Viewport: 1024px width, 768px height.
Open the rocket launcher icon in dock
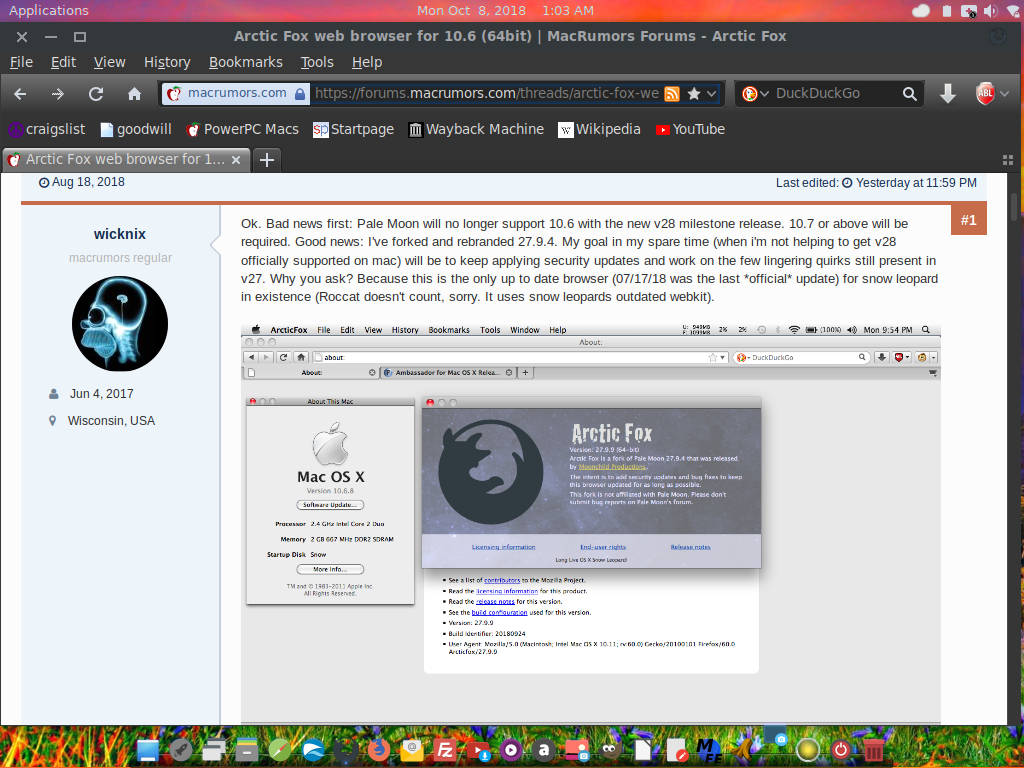click(x=181, y=750)
